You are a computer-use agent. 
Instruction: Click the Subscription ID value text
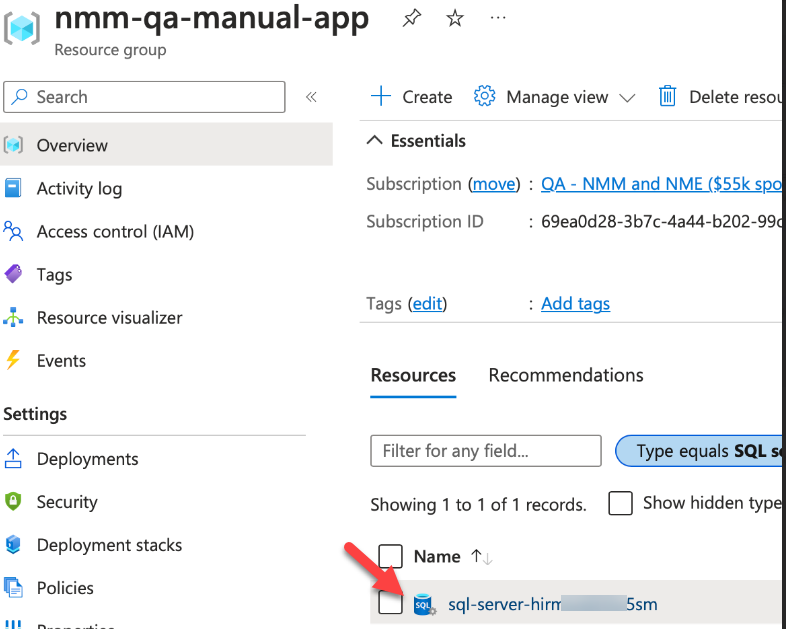click(x=662, y=222)
